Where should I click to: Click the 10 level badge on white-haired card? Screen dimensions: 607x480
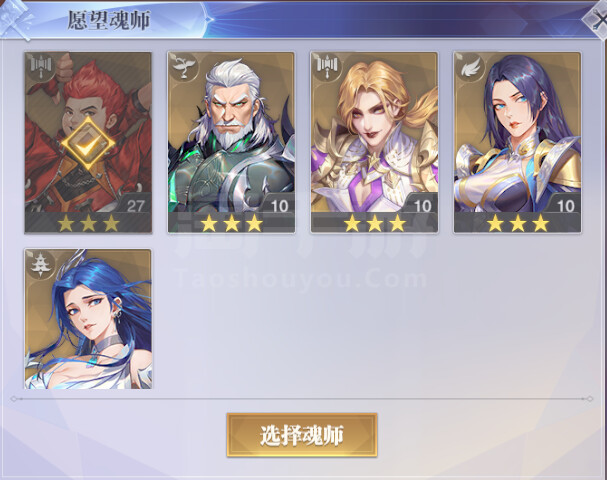pyautogui.click(x=279, y=205)
